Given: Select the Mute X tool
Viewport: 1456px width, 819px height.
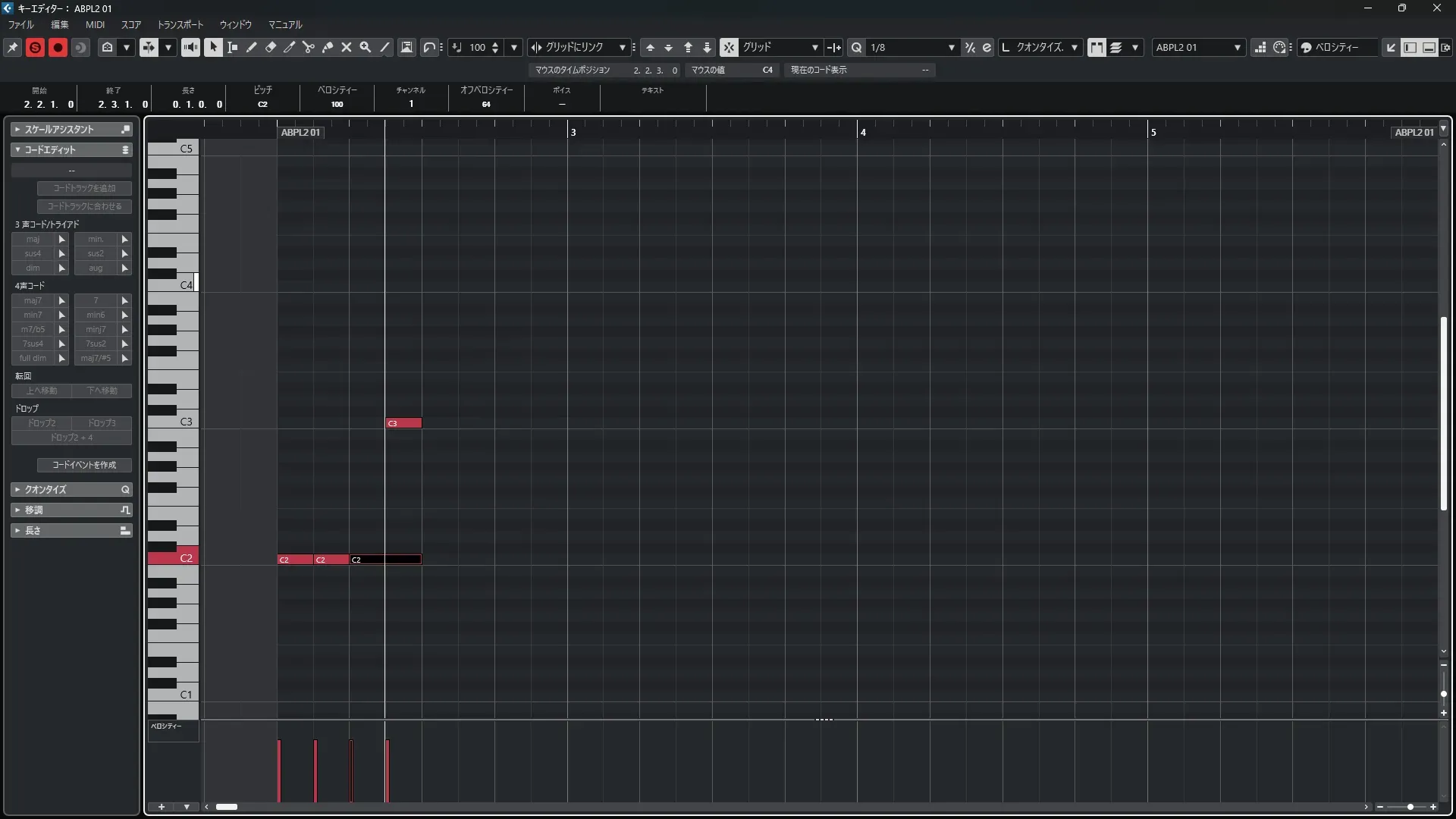Looking at the screenshot, I should [x=347, y=47].
